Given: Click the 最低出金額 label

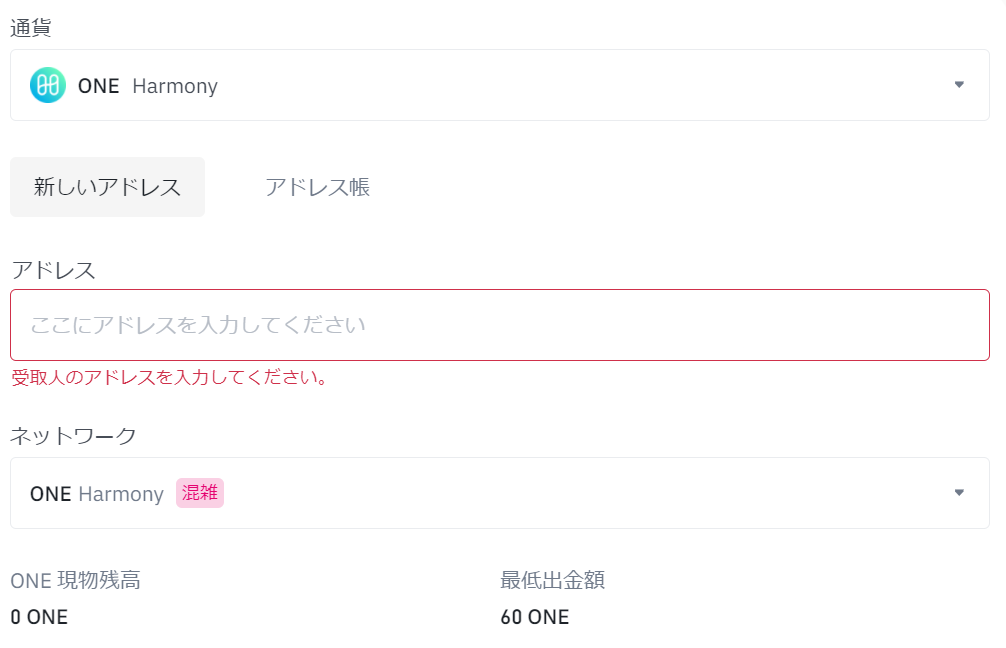Looking at the screenshot, I should click(x=552, y=581).
